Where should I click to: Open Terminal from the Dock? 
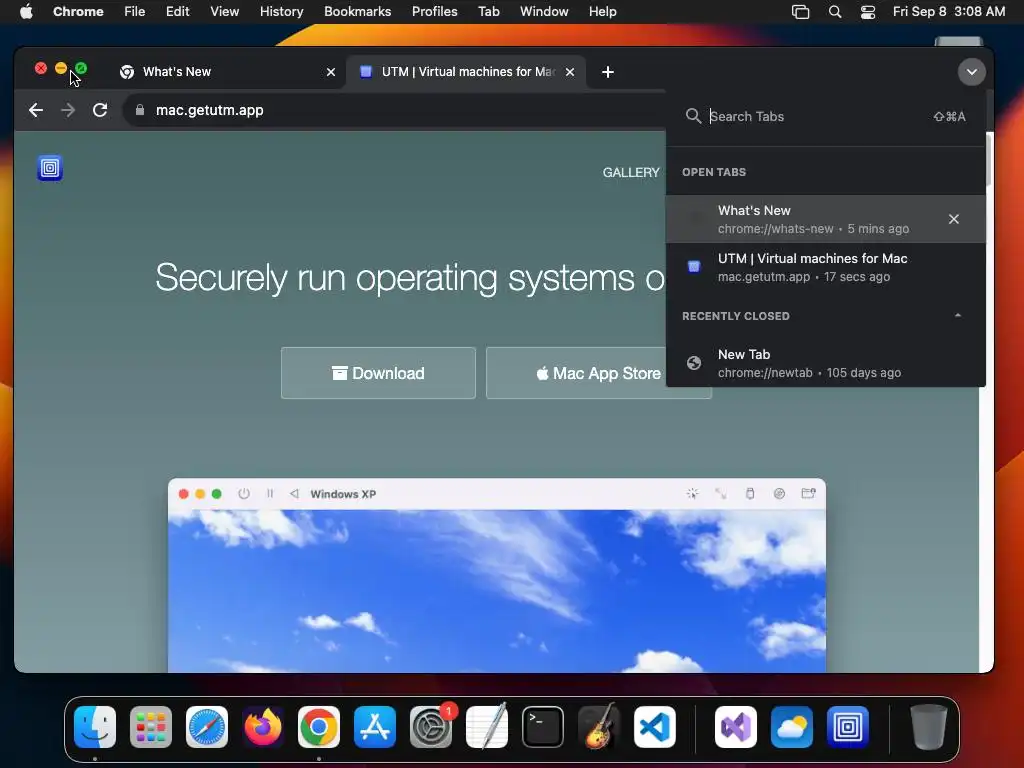543,727
